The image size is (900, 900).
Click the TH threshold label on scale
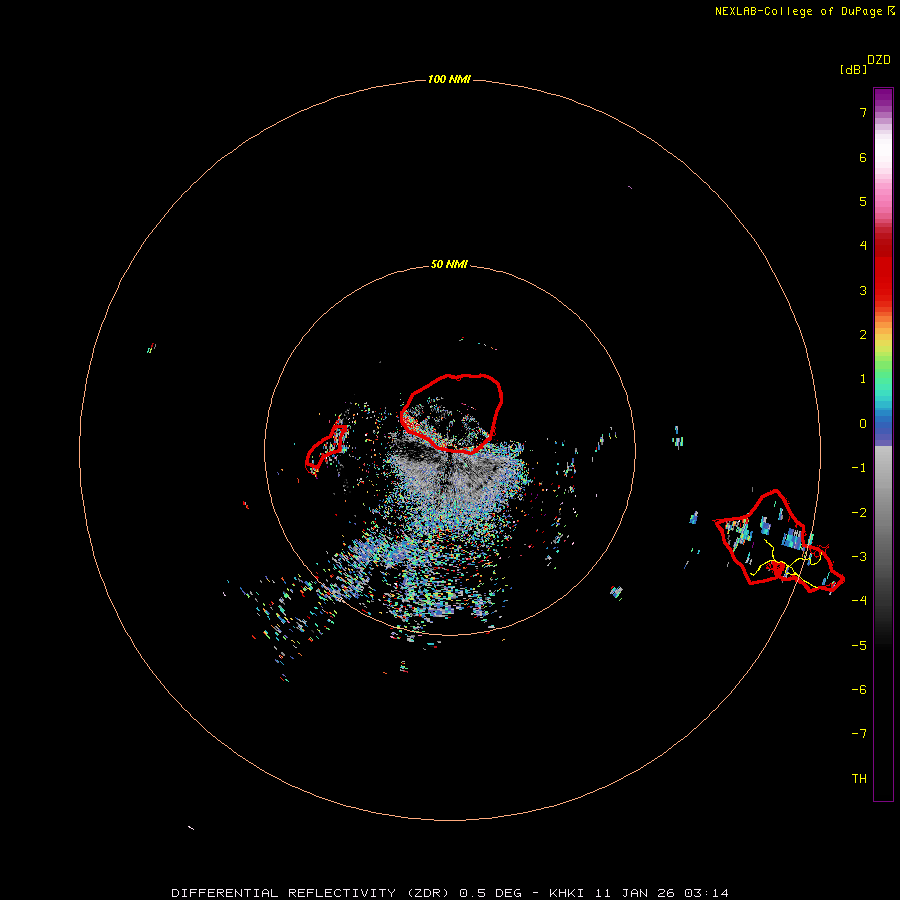tap(859, 779)
